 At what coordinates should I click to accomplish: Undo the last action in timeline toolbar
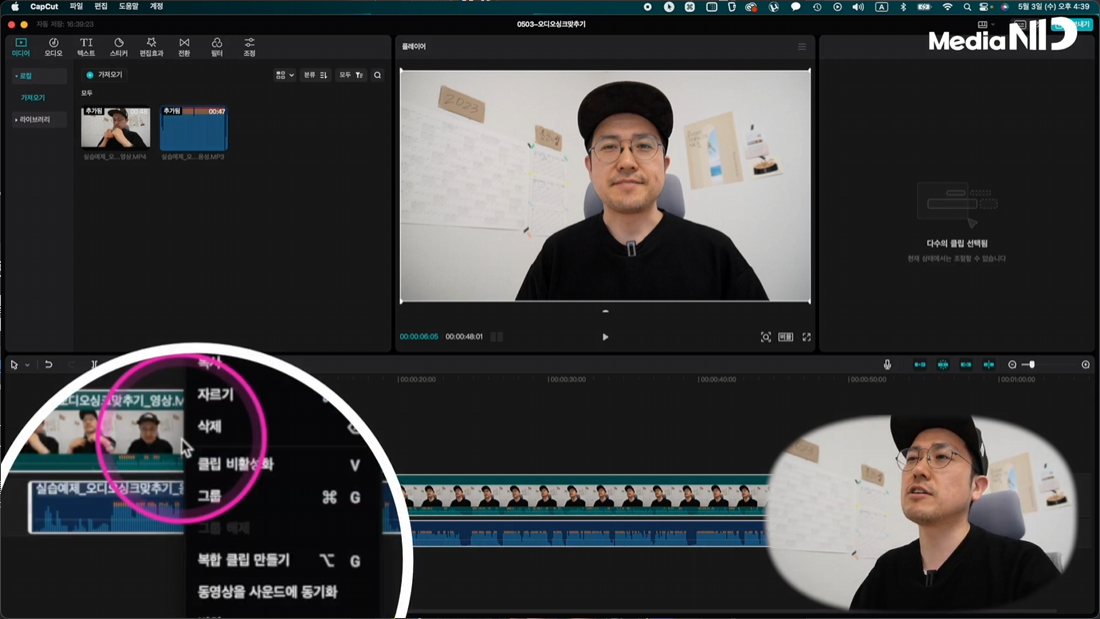point(48,365)
